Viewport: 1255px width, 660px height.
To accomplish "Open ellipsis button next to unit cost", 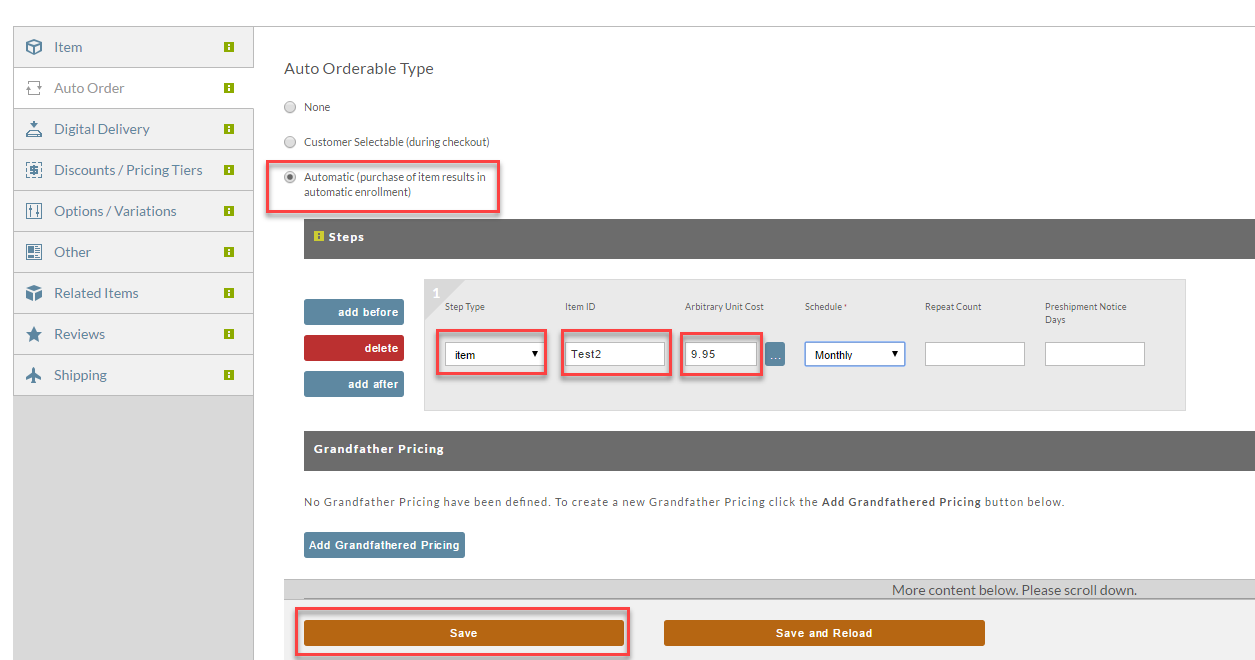I will point(775,354).
